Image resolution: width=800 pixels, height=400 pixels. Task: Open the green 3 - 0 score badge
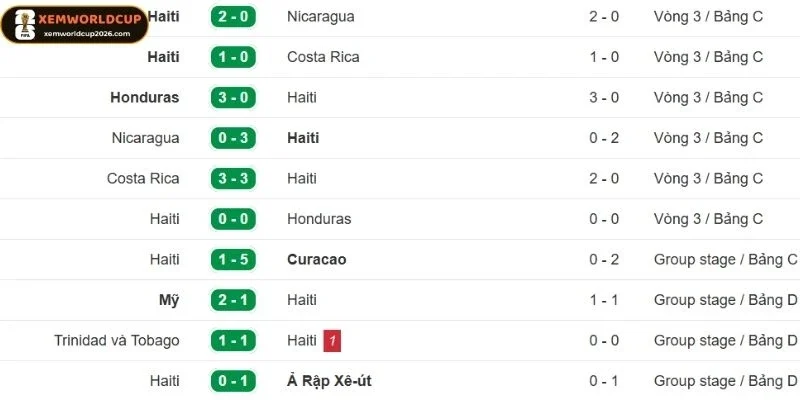pos(232,98)
